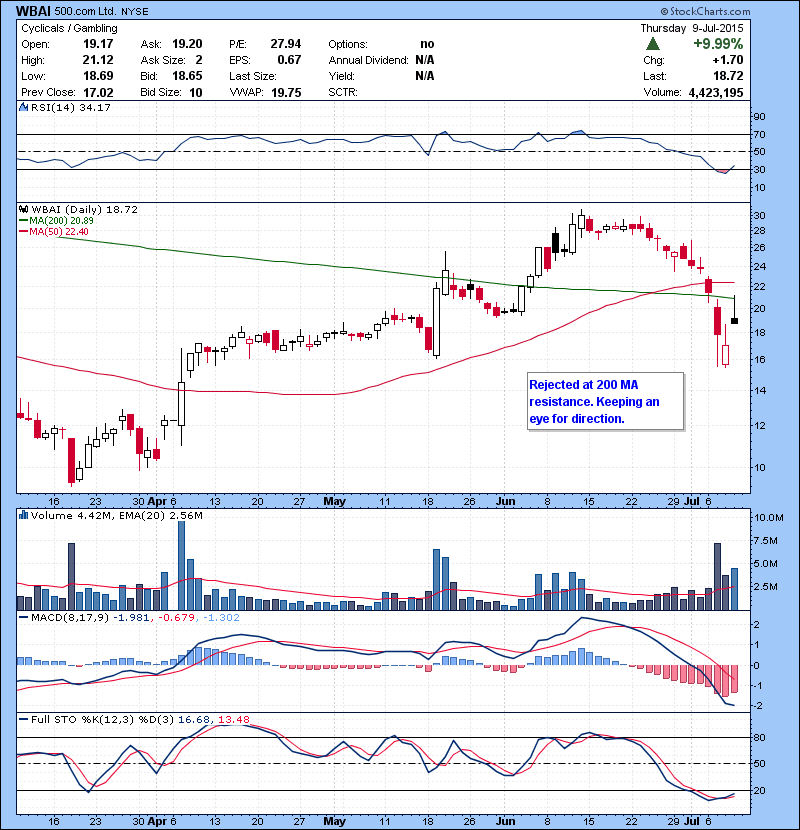Click the StockCharts.com copyright text
The height and width of the screenshot is (830, 800).
[x=705, y=11]
